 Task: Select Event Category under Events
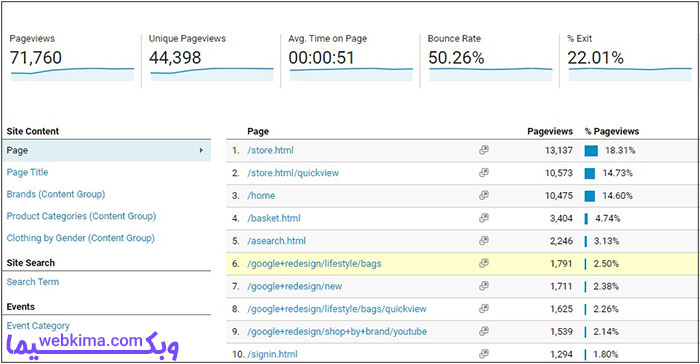(38, 326)
